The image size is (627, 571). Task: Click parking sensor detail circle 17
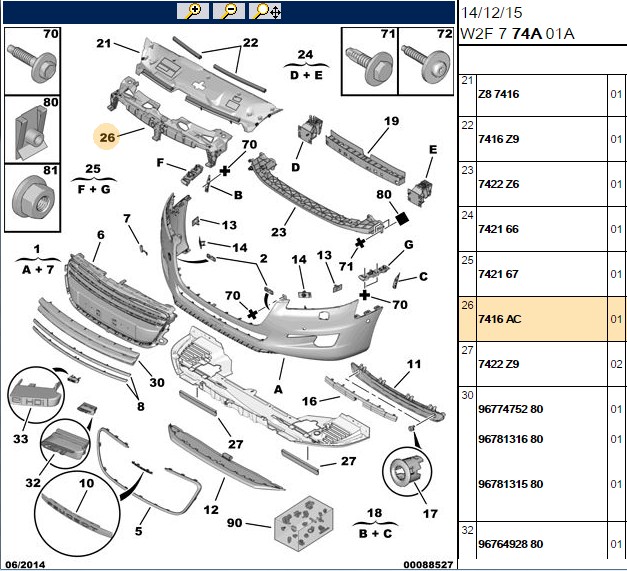(407, 471)
